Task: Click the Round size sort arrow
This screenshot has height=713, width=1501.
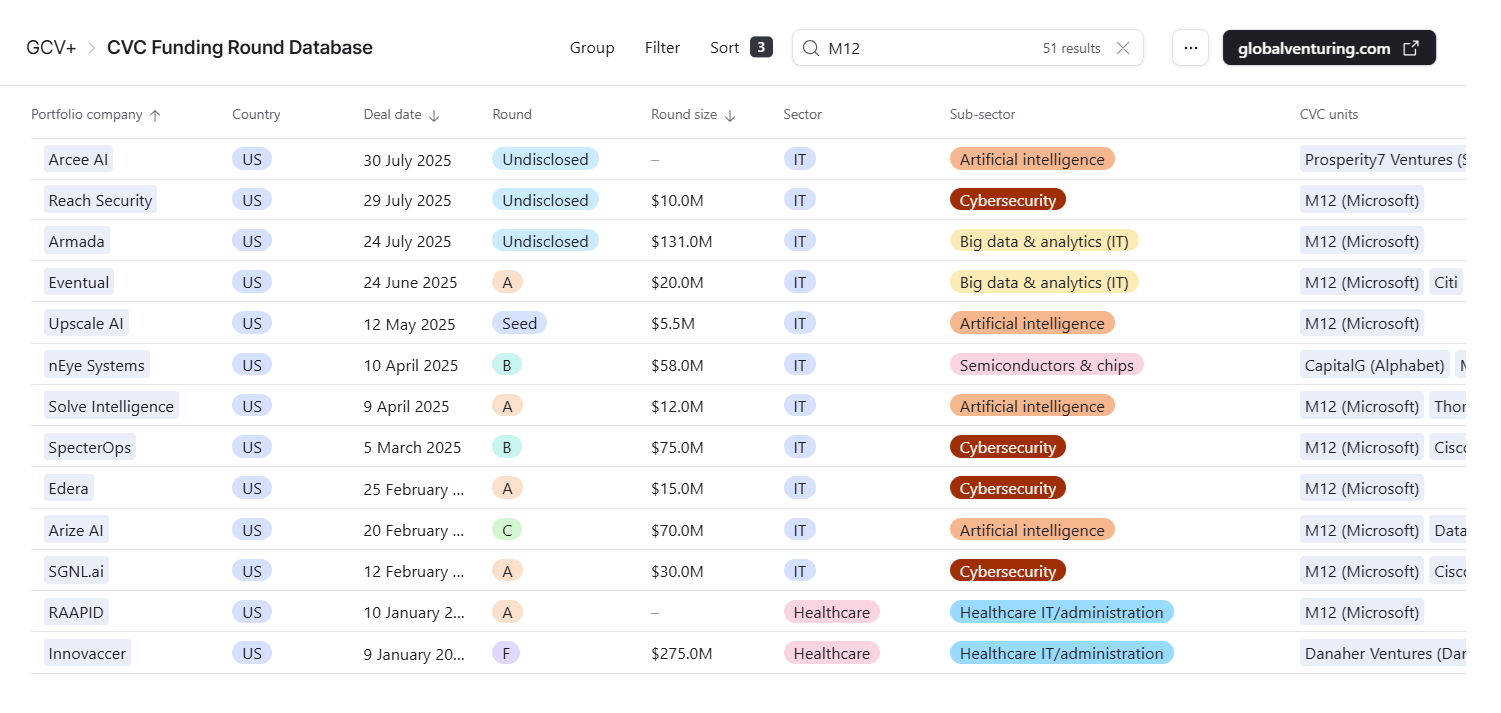Action: (x=730, y=115)
